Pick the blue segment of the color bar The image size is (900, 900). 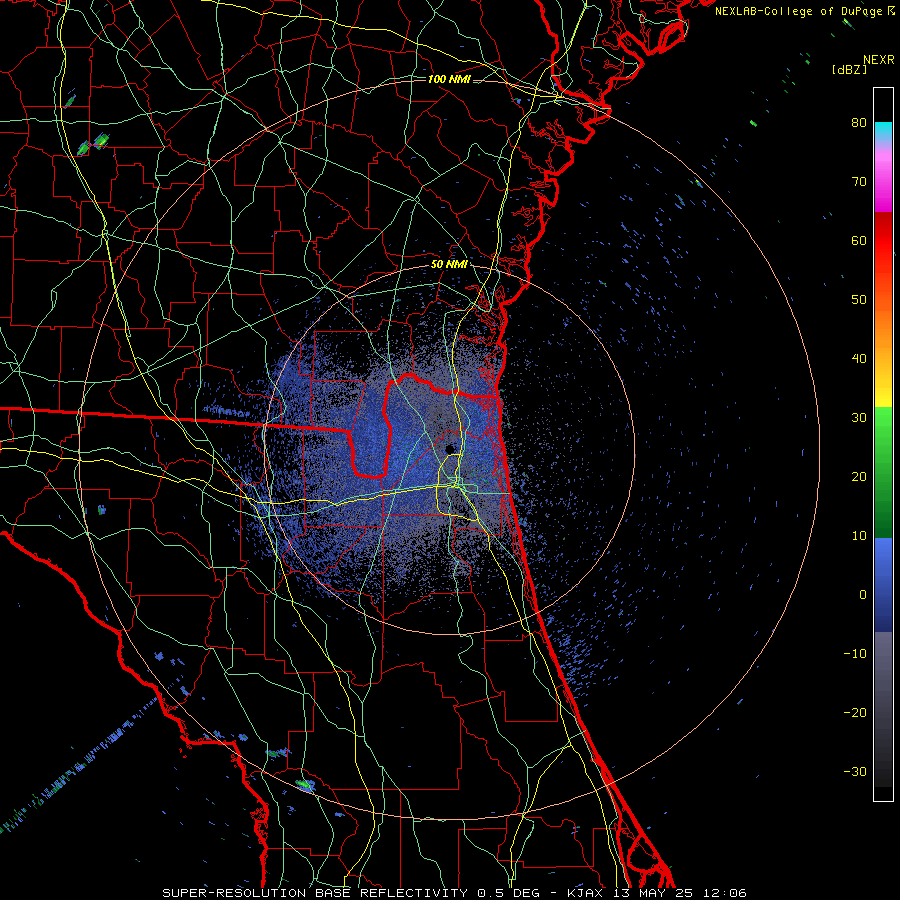(x=883, y=585)
